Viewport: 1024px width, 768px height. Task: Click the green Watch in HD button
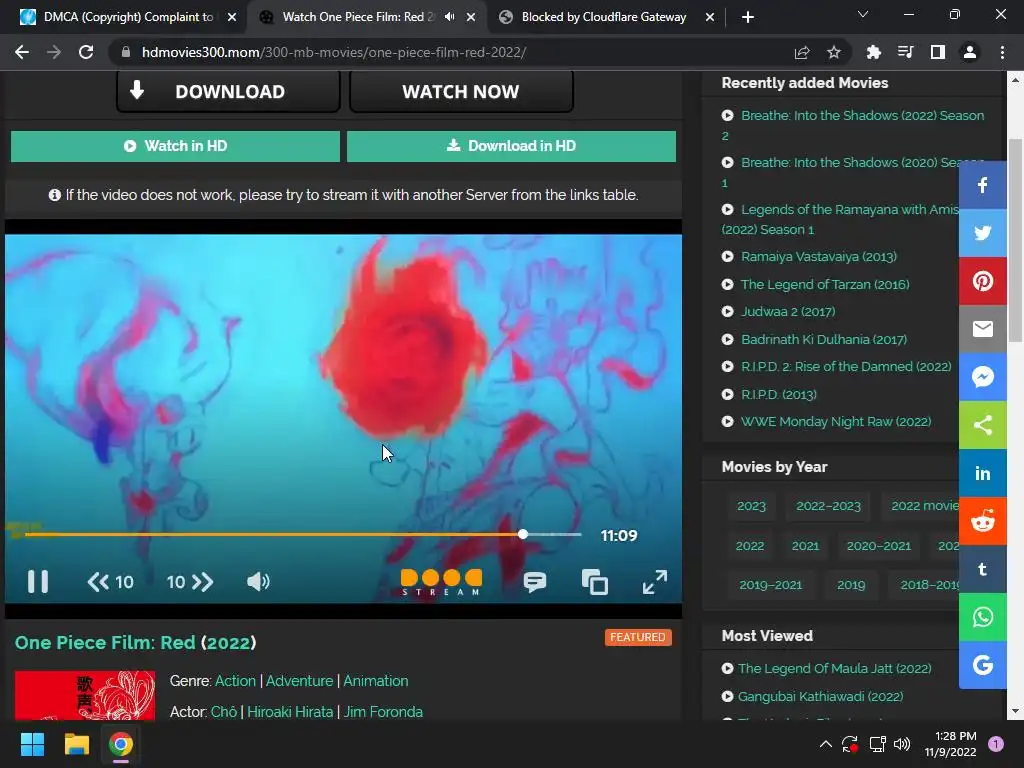pyautogui.click(x=175, y=146)
